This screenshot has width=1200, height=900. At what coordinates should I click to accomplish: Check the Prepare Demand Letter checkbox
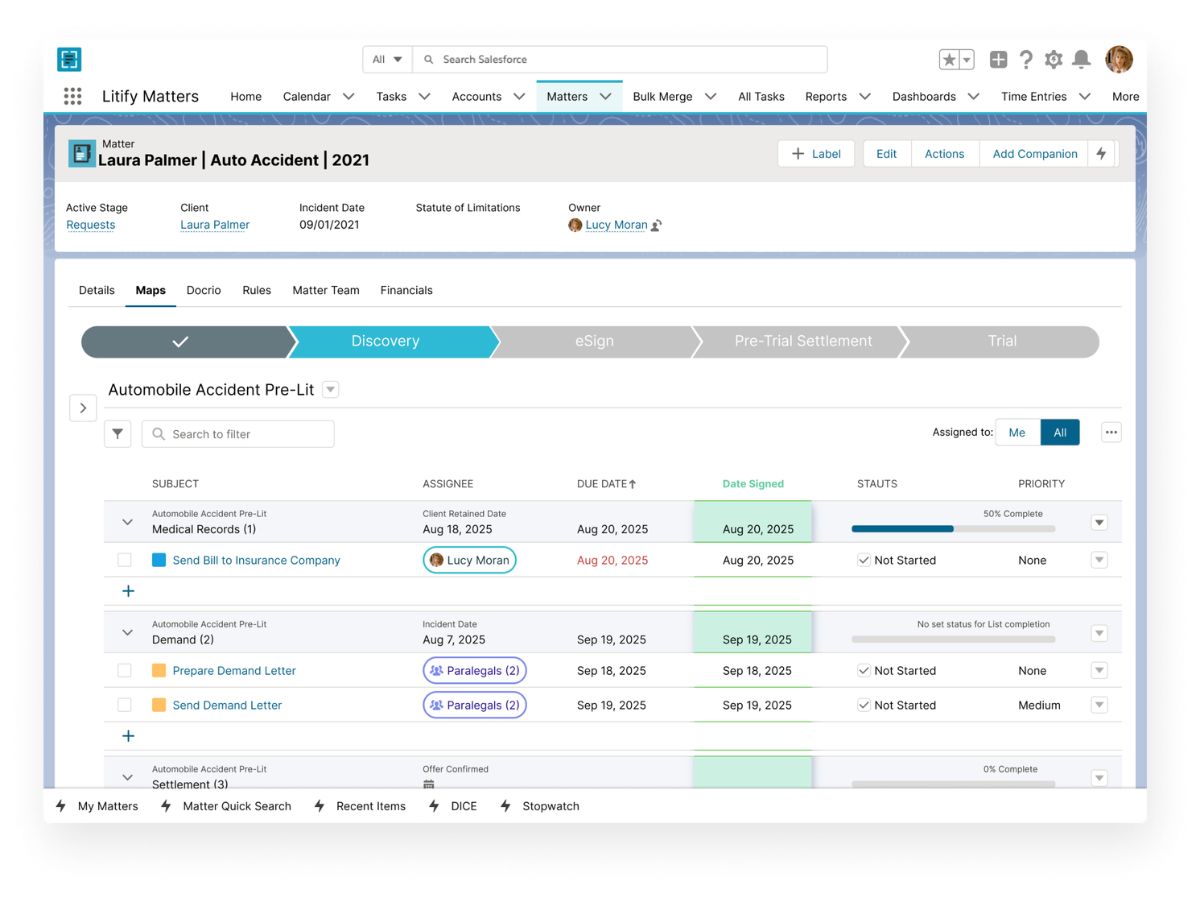pyautogui.click(x=124, y=671)
